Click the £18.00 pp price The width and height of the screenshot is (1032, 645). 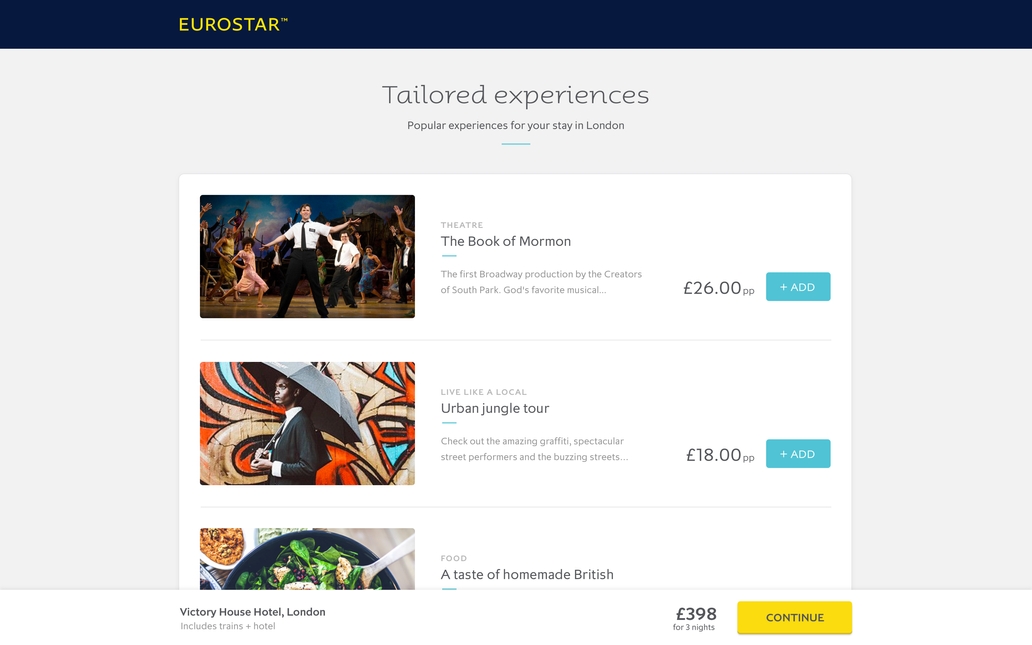tap(720, 455)
